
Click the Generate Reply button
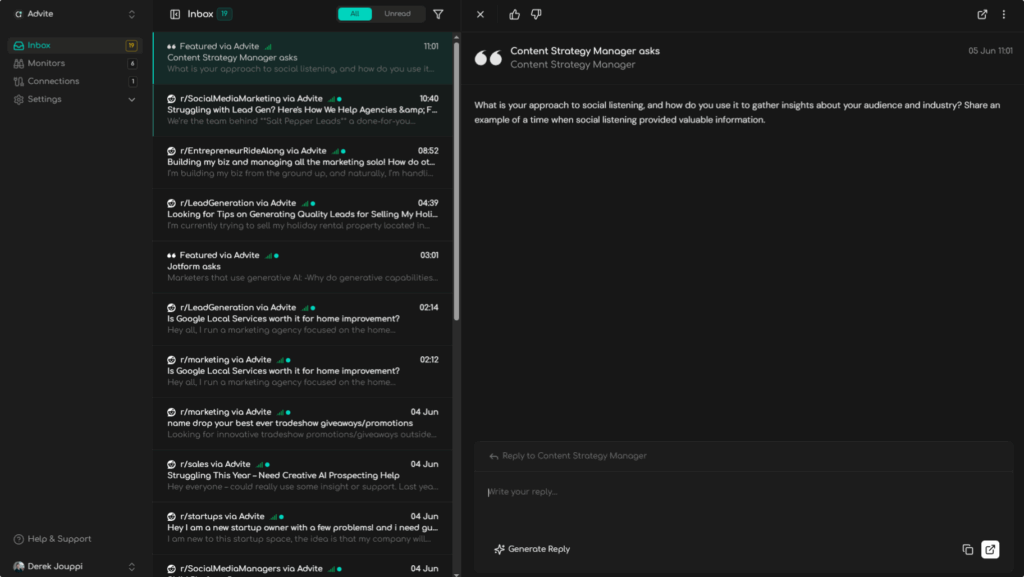tap(531, 549)
